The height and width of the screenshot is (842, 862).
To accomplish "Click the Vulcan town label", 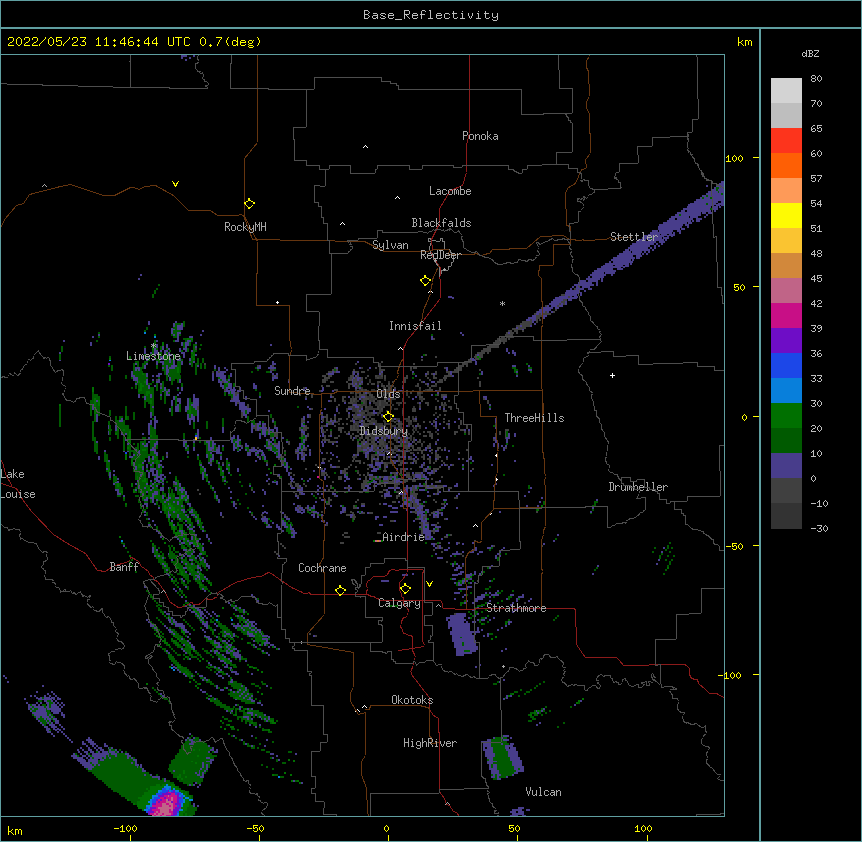I will (x=543, y=792).
